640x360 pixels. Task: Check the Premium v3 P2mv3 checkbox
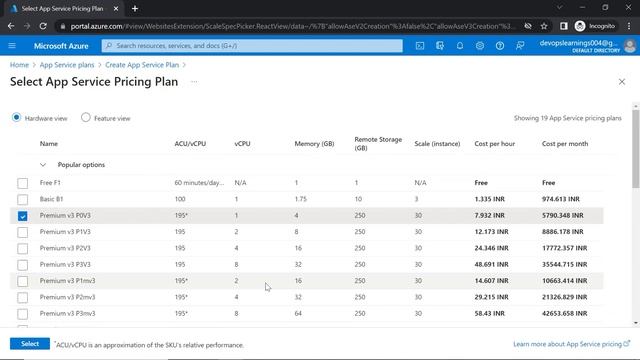[22, 297]
